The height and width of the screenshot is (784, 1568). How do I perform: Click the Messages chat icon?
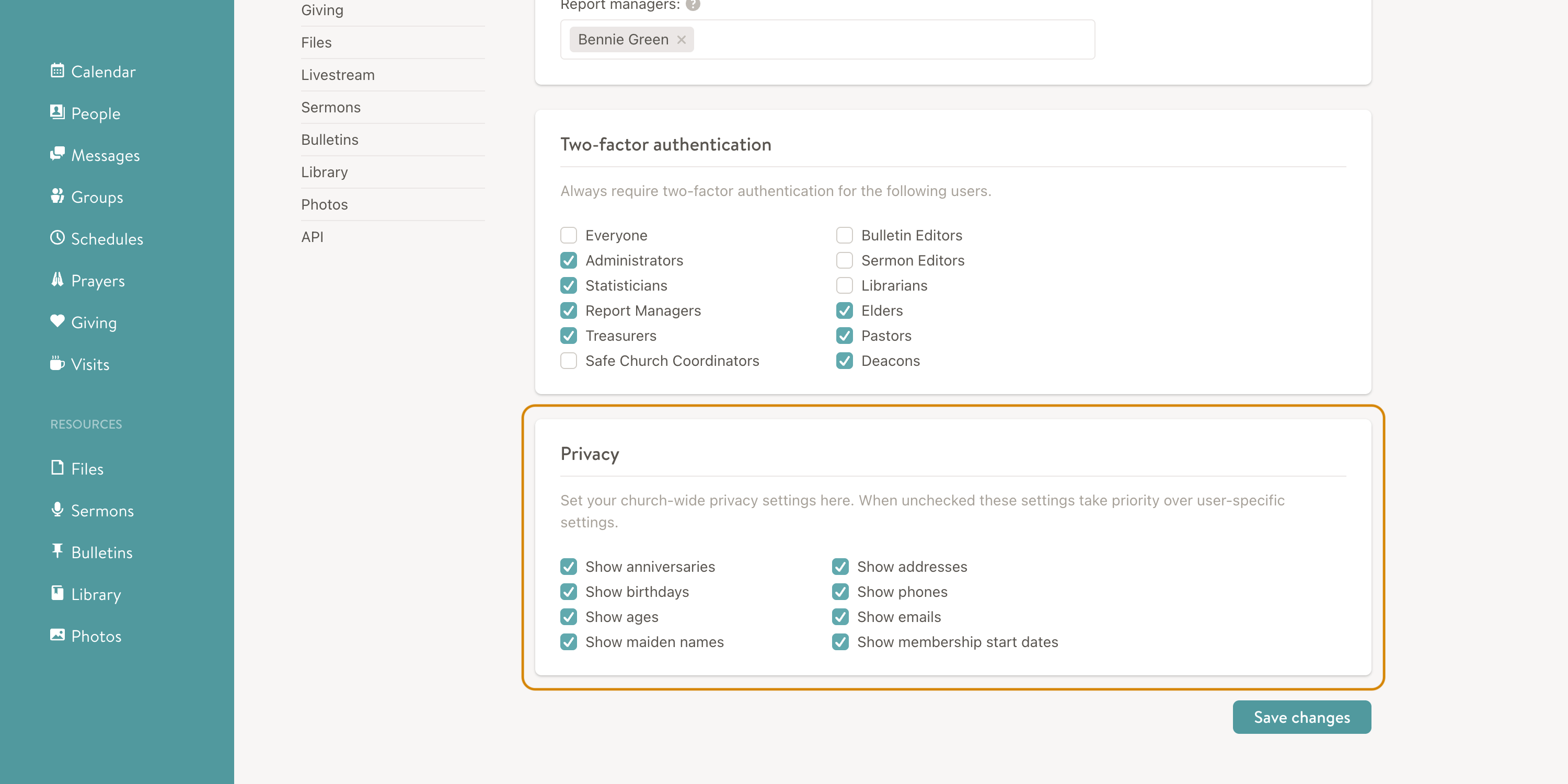click(x=57, y=154)
